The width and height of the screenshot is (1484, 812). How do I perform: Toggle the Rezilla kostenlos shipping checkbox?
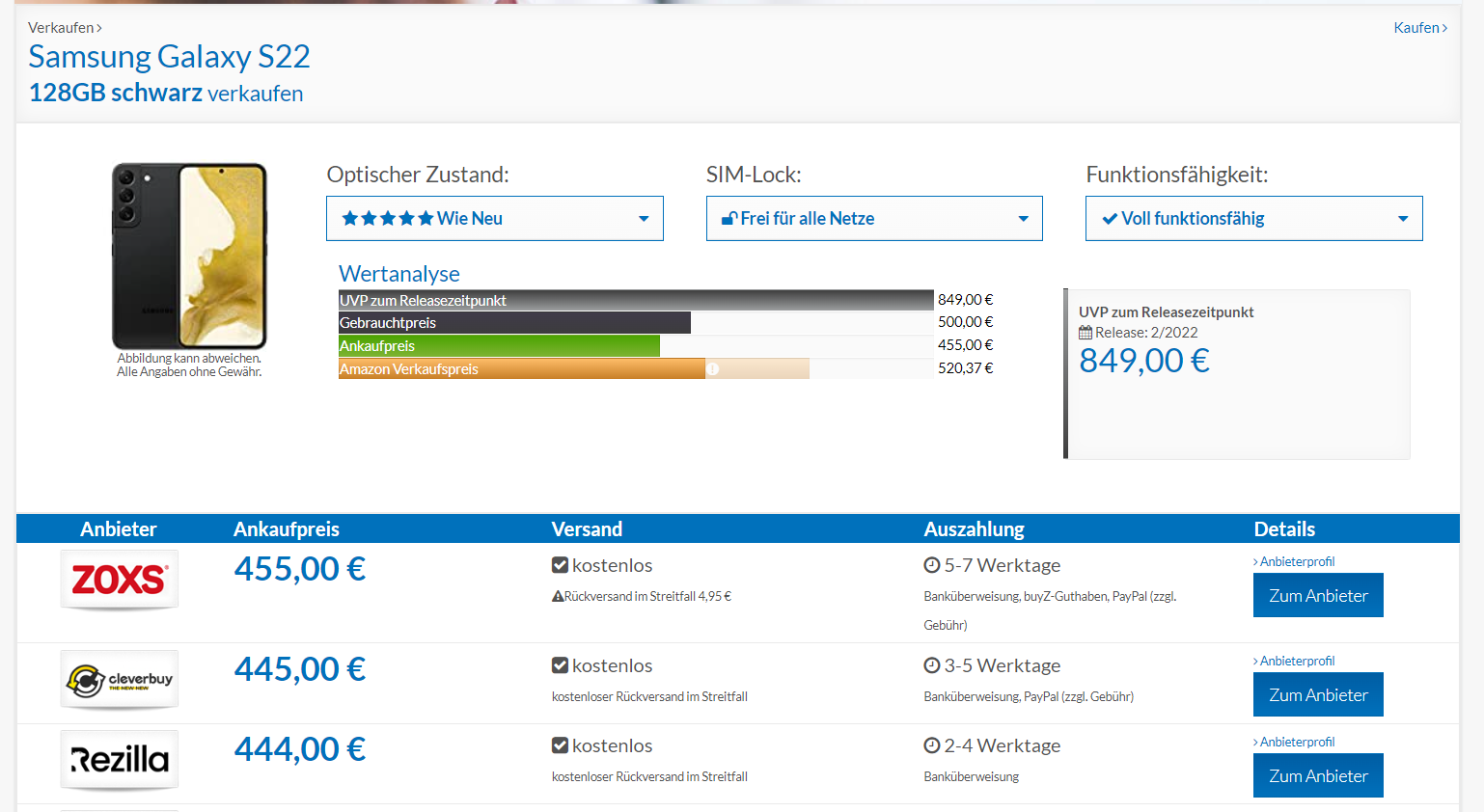[x=560, y=745]
